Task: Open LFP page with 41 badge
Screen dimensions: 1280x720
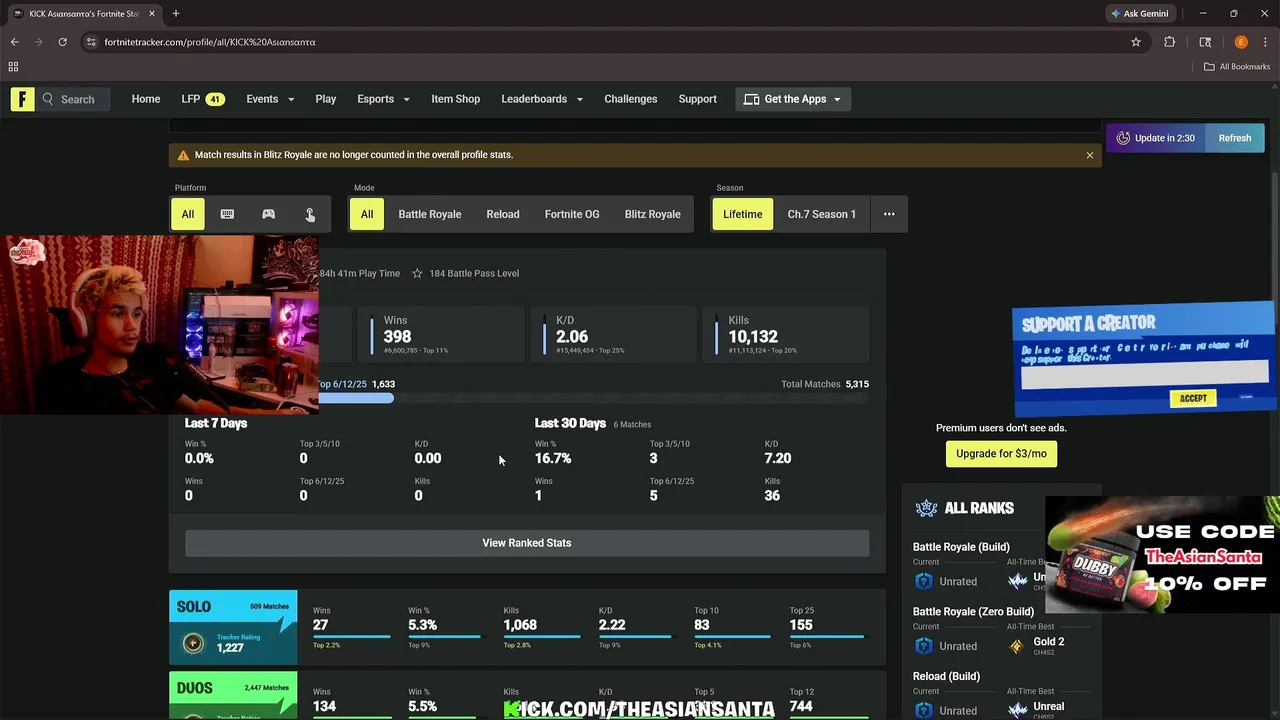Action: tap(203, 99)
